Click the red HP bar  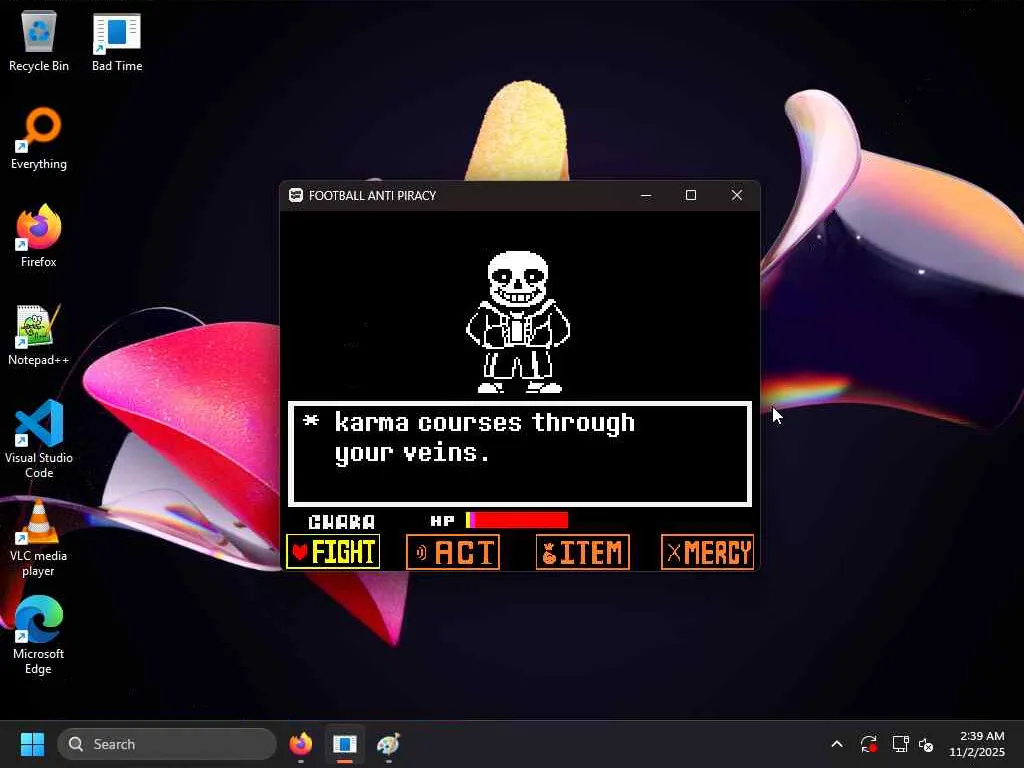pos(517,520)
